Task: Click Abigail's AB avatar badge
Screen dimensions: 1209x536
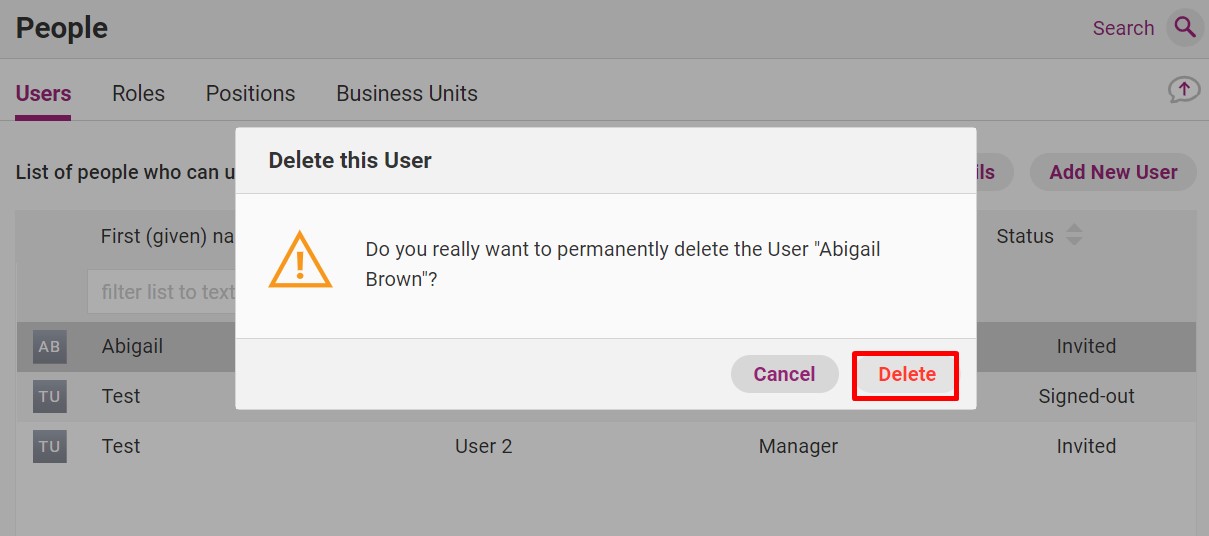Action: pos(49,347)
